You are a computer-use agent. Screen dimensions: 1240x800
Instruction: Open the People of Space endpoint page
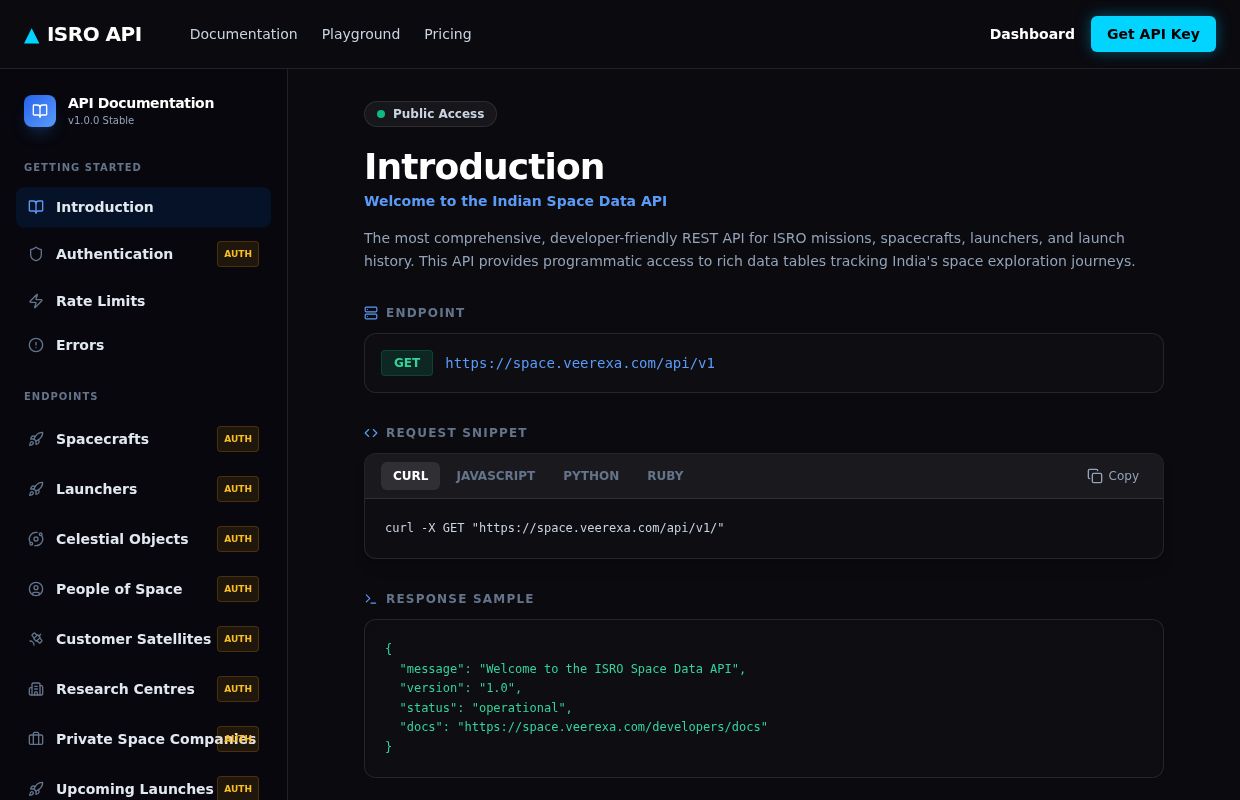(x=143, y=589)
